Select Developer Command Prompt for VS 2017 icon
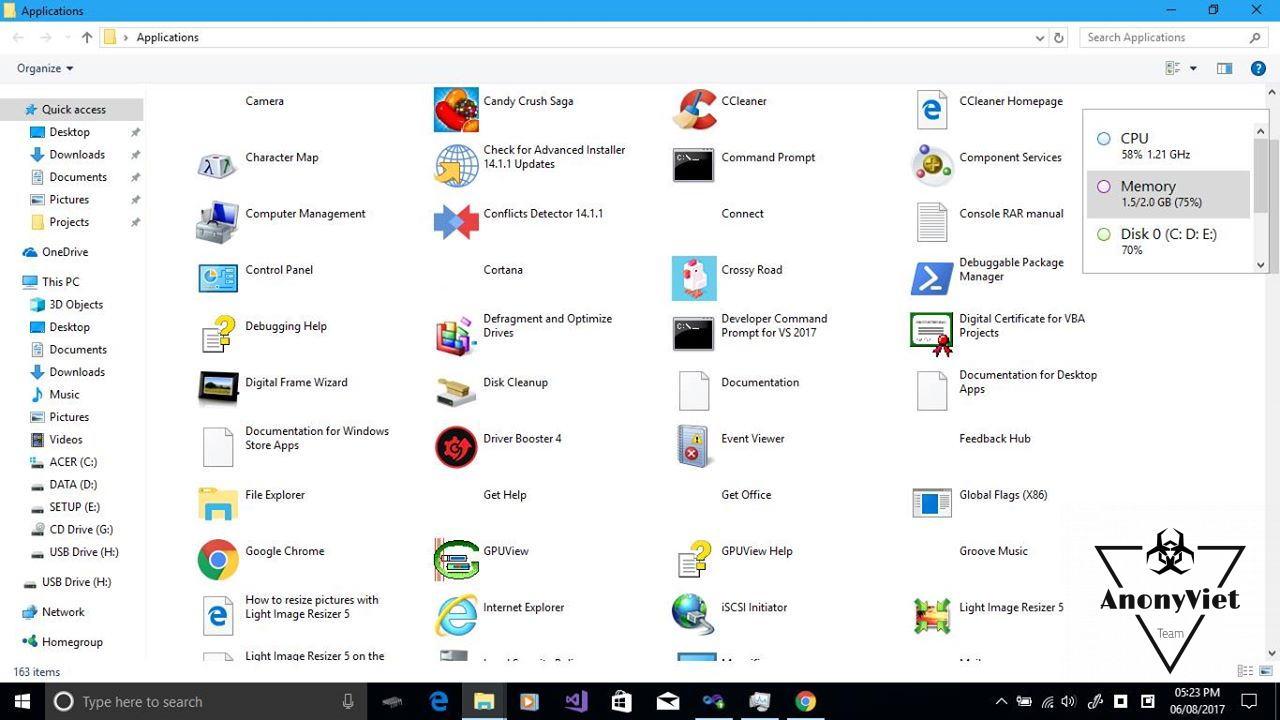The image size is (1280, 720). point(693,334)
